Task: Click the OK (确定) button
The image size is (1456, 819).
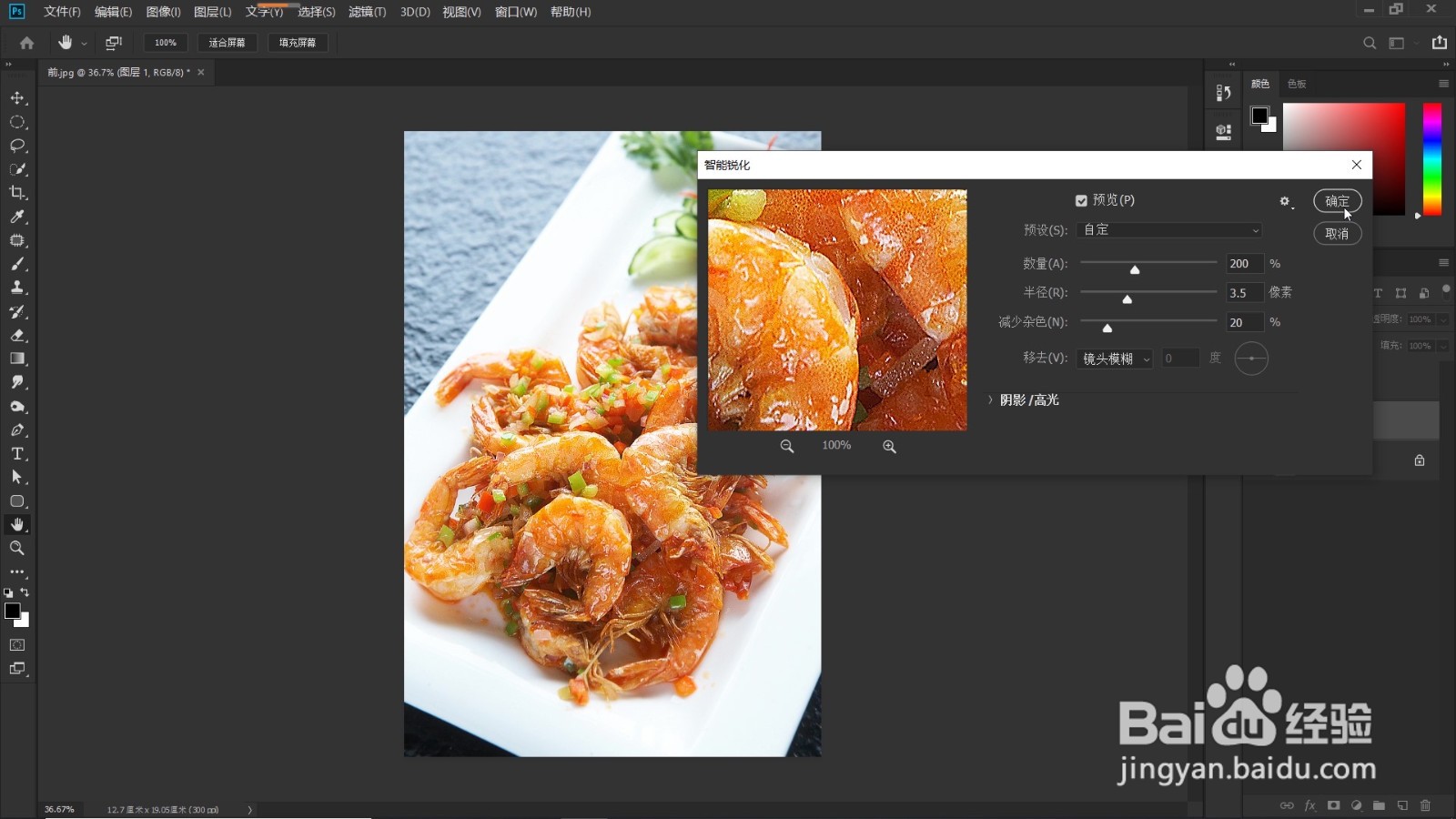Action: pos(1337,201)
